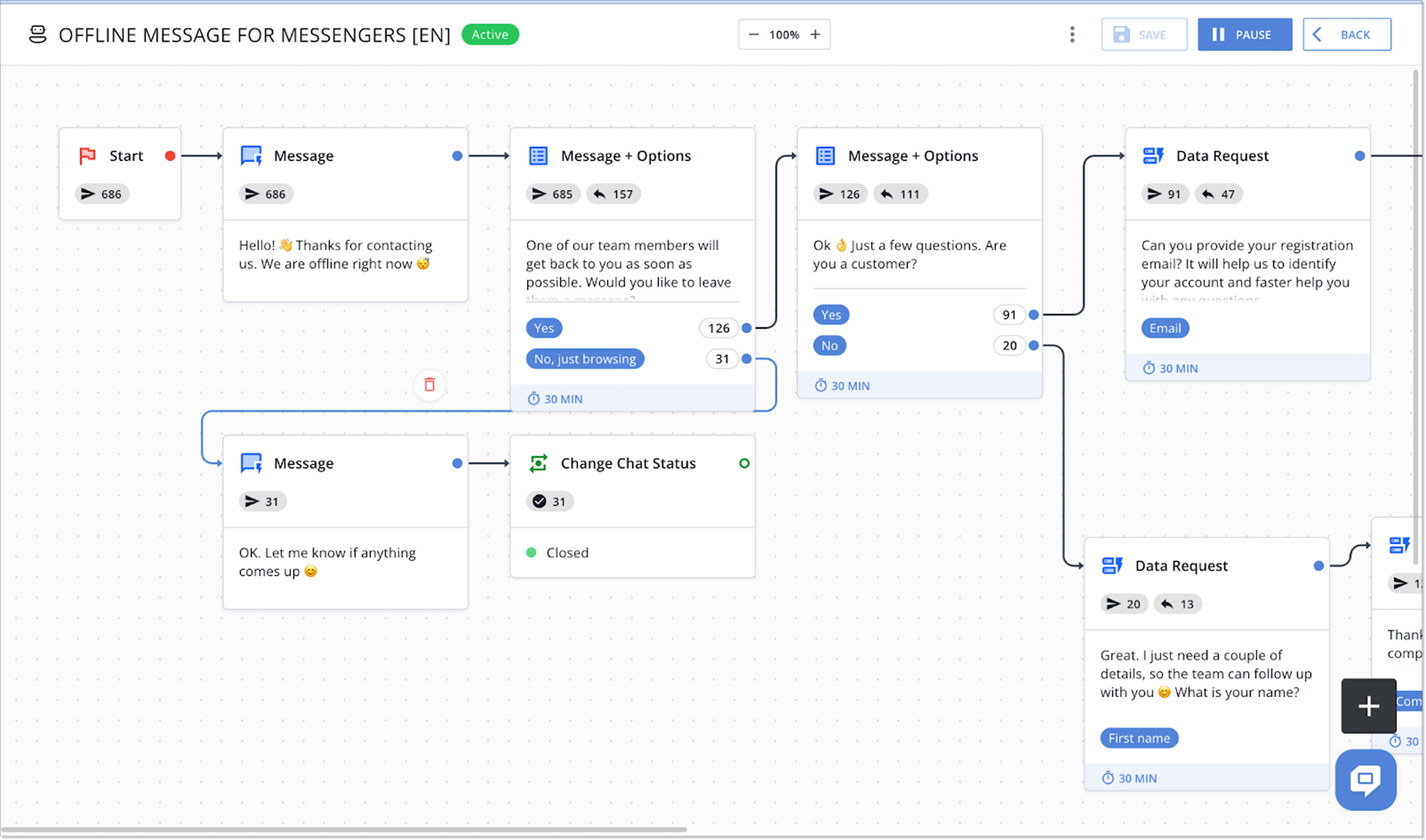
Task: Click the output dot of the Hello Message node
Action: 457,156
